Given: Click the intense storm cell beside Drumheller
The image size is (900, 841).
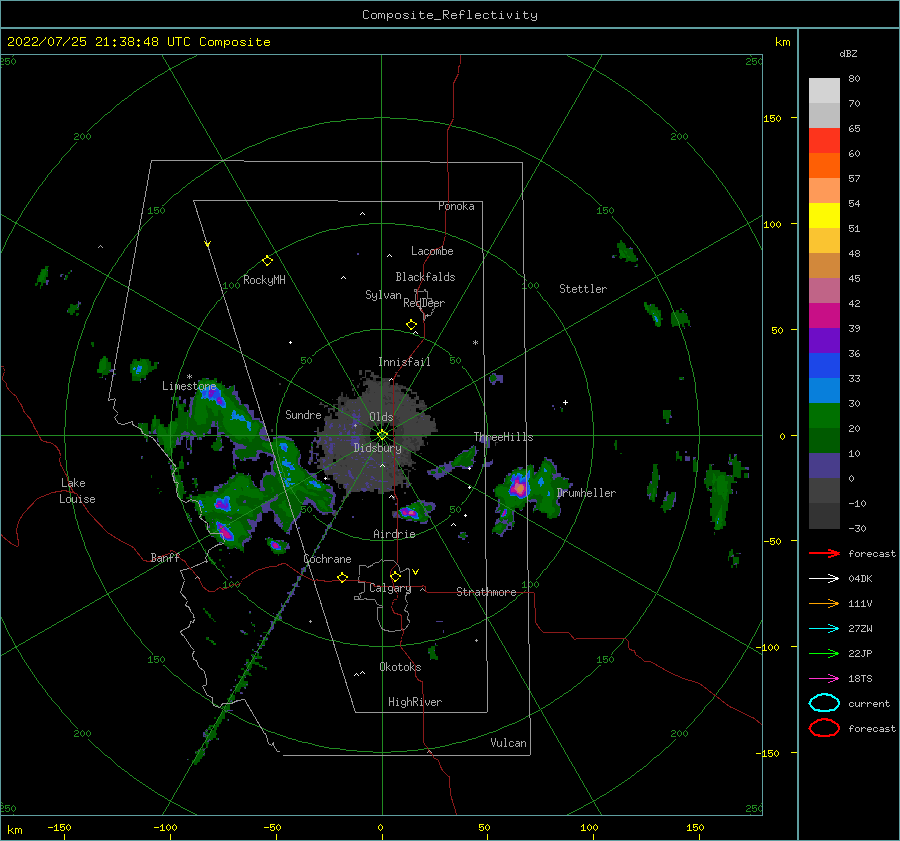Looking at the screenshot, I should (519, 487).
